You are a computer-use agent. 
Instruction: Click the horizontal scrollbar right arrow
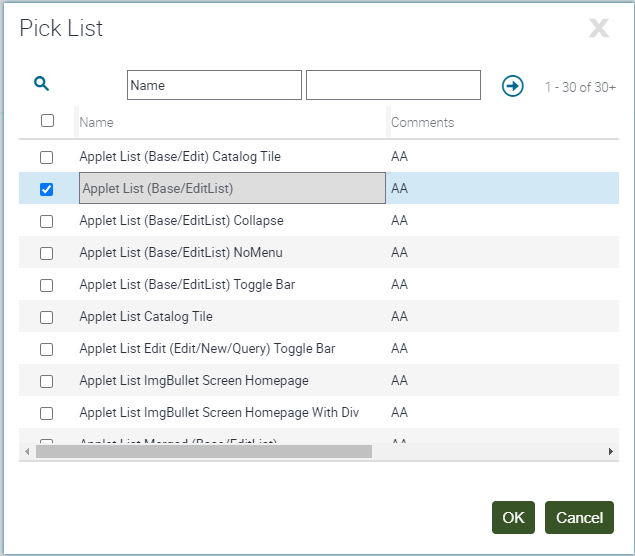coord(610,452)
